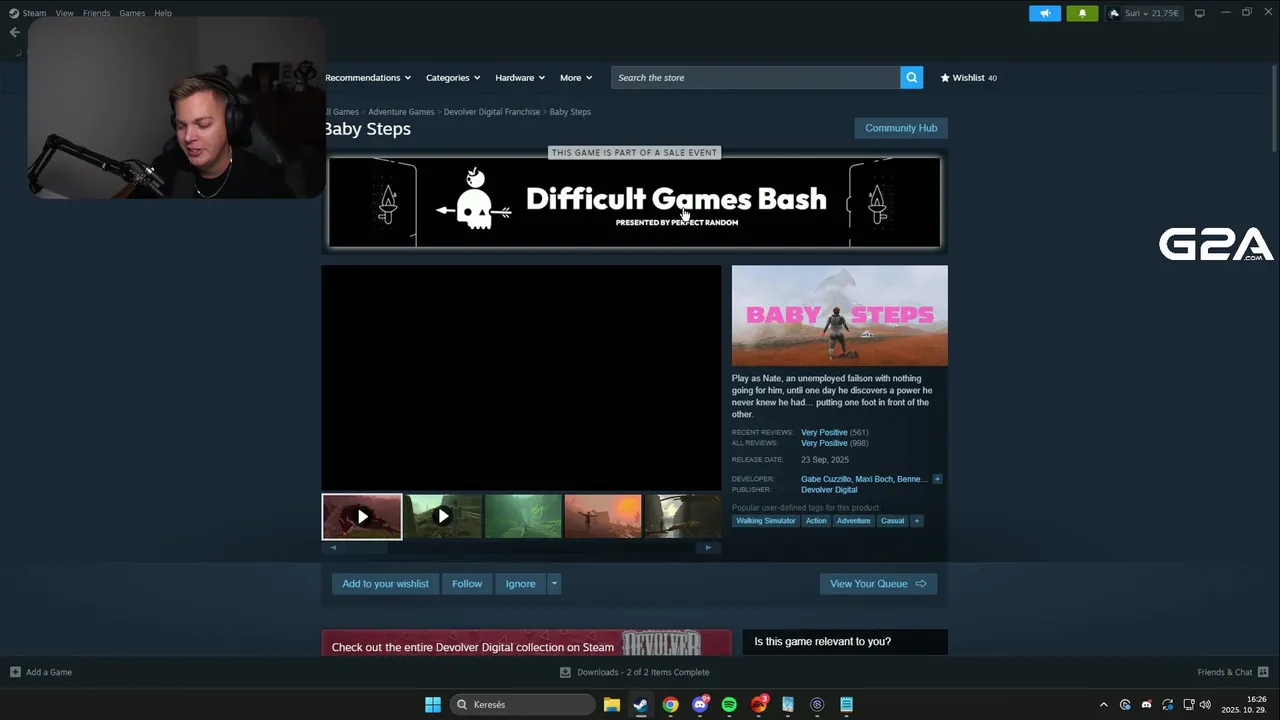
Task: Open the Devolver Digital collection banner
Action: (x=526, y=643)
